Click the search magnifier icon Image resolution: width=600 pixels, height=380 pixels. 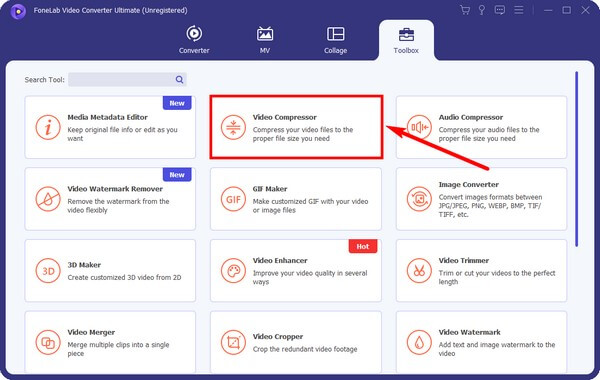pos(179,80)
